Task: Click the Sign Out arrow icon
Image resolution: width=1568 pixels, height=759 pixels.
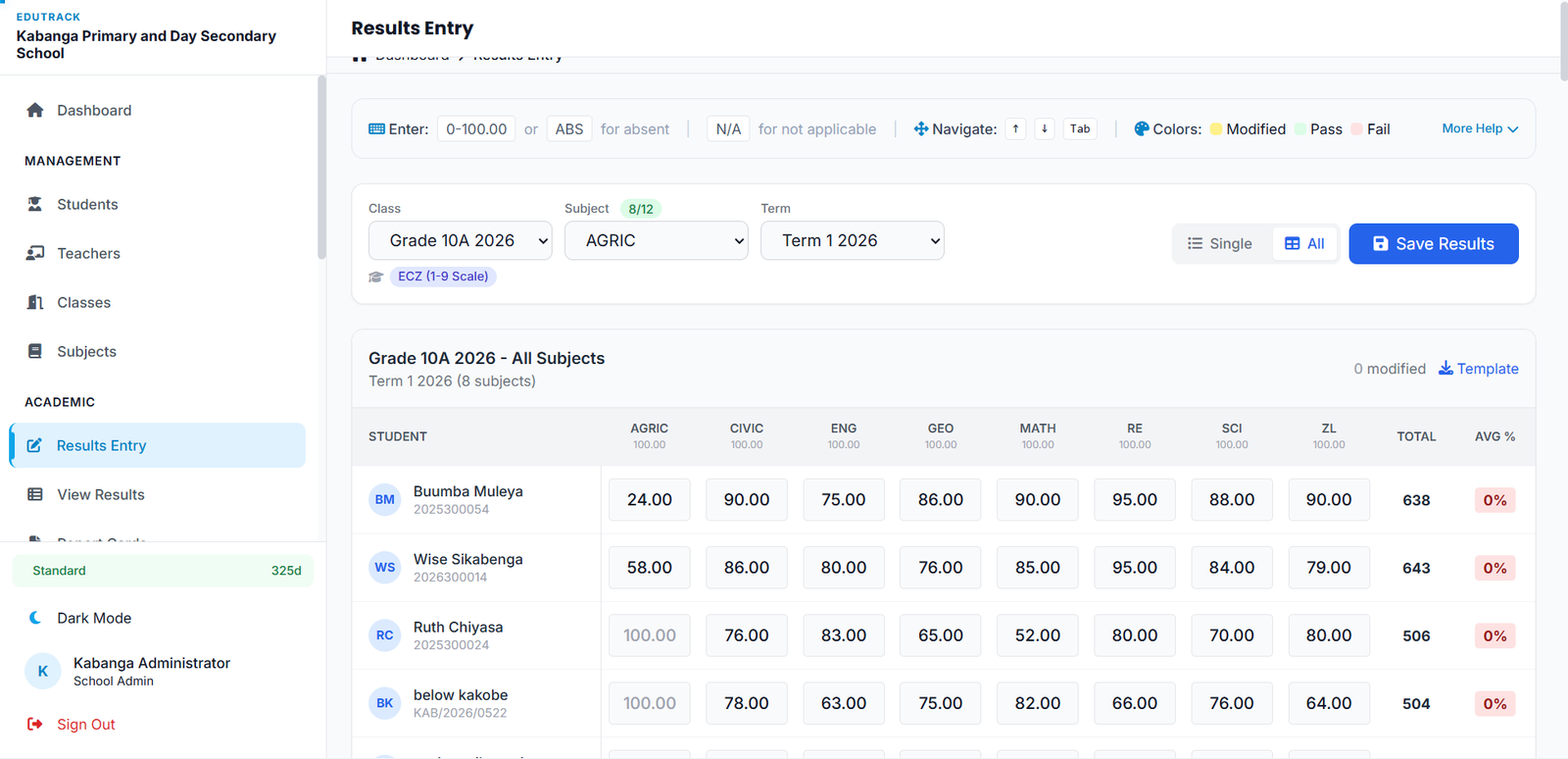Action: [x=35, y=724]
